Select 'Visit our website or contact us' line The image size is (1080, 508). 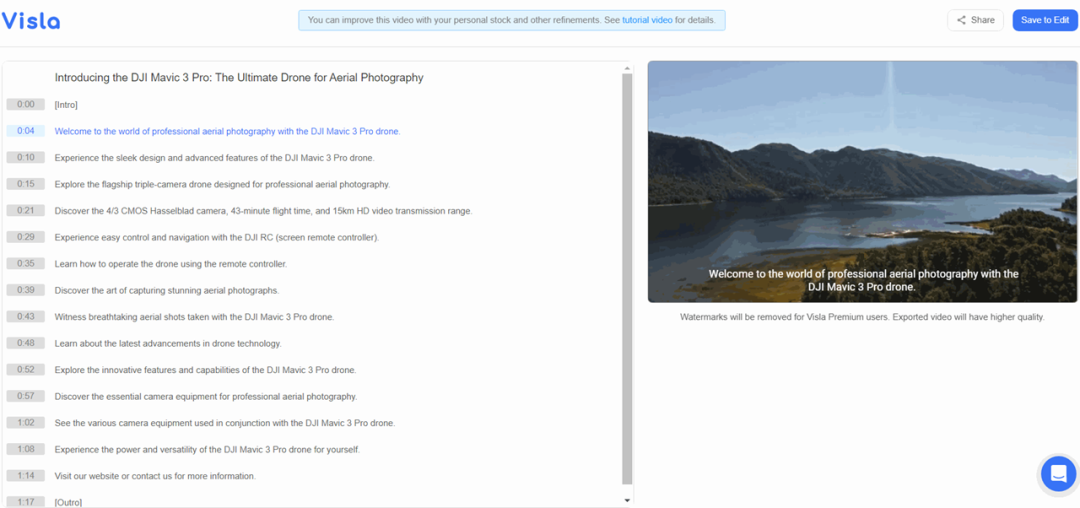(x=155, y=476)
